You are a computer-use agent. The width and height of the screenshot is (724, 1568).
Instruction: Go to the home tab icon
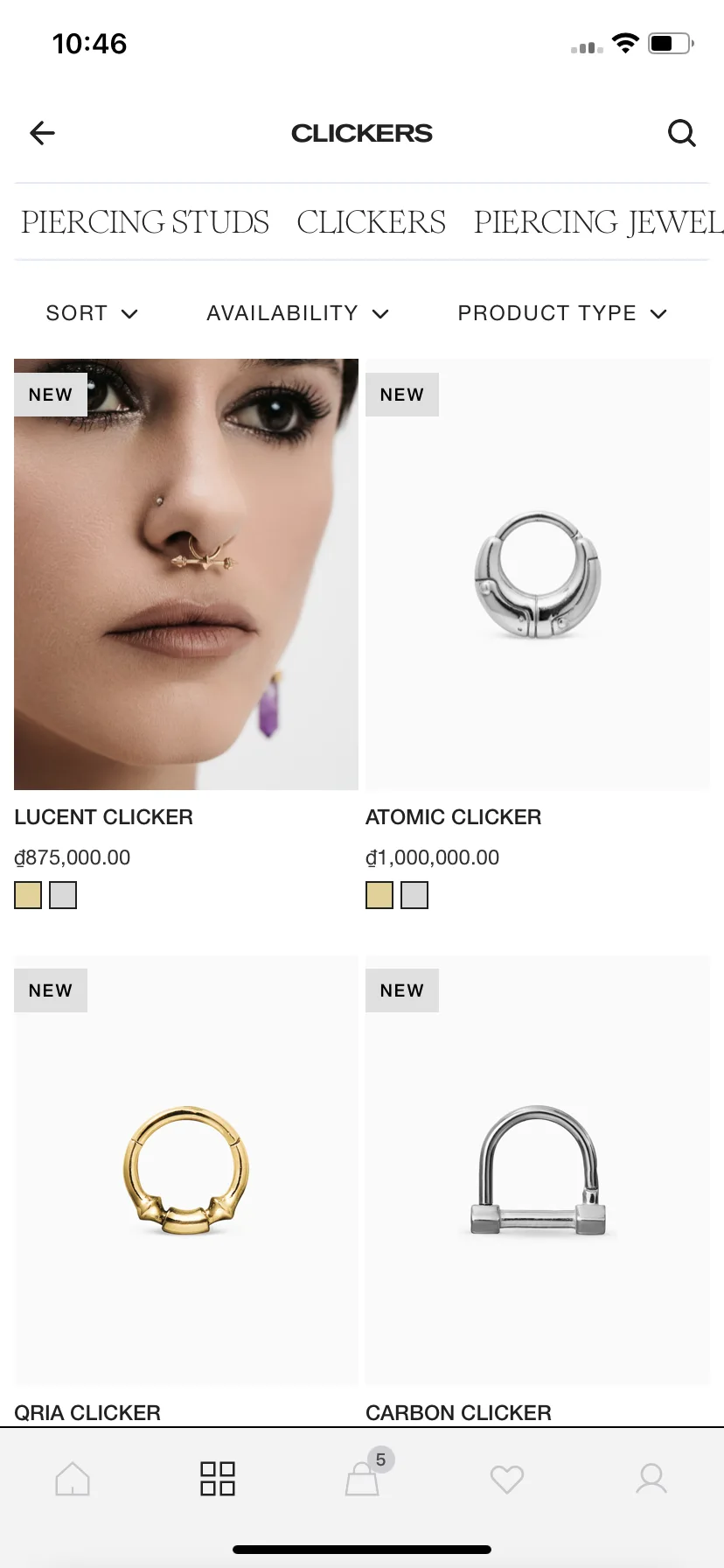click(x=73, y=1479)
